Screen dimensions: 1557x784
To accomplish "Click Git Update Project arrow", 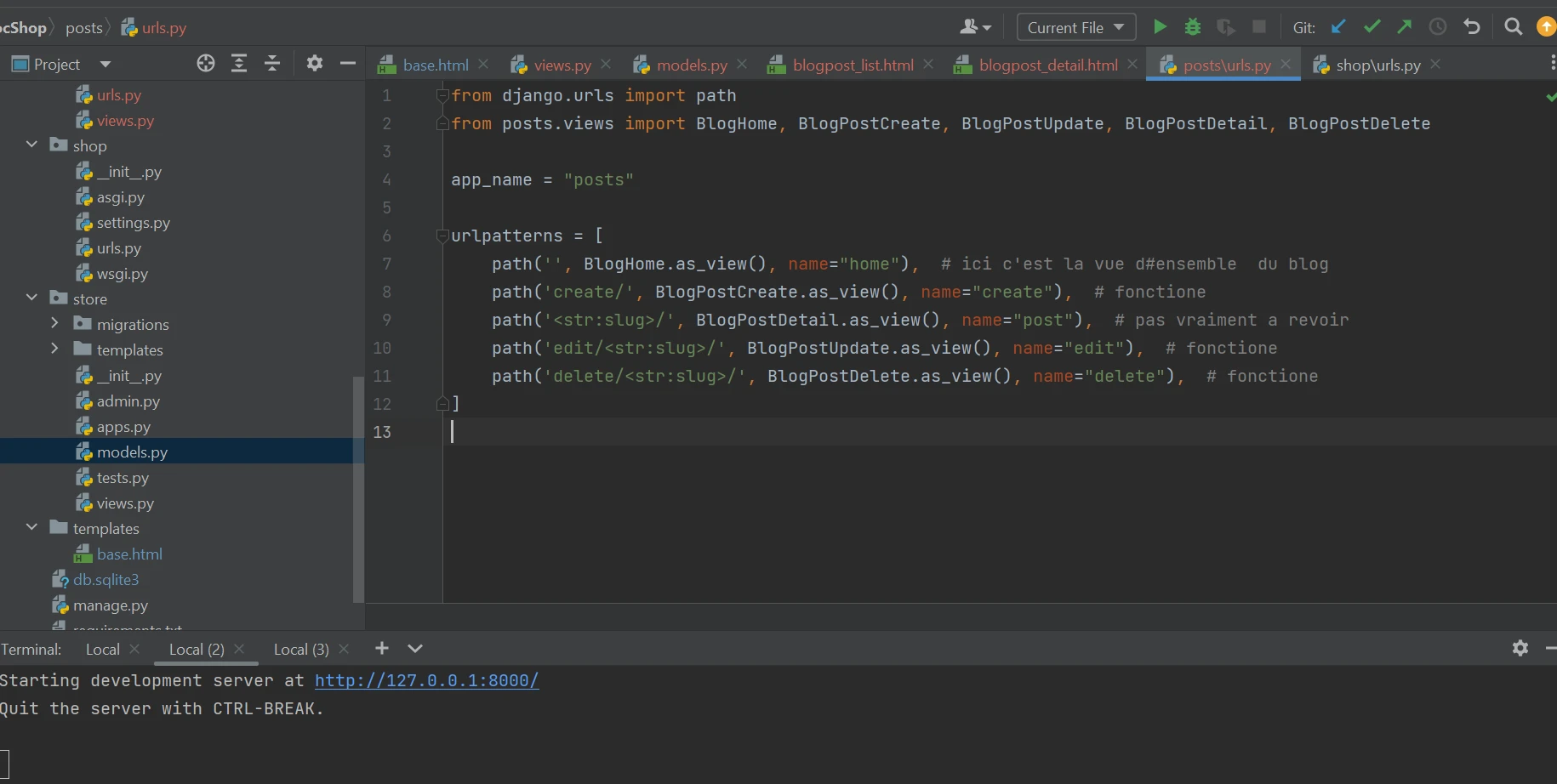I will 1338,27.
